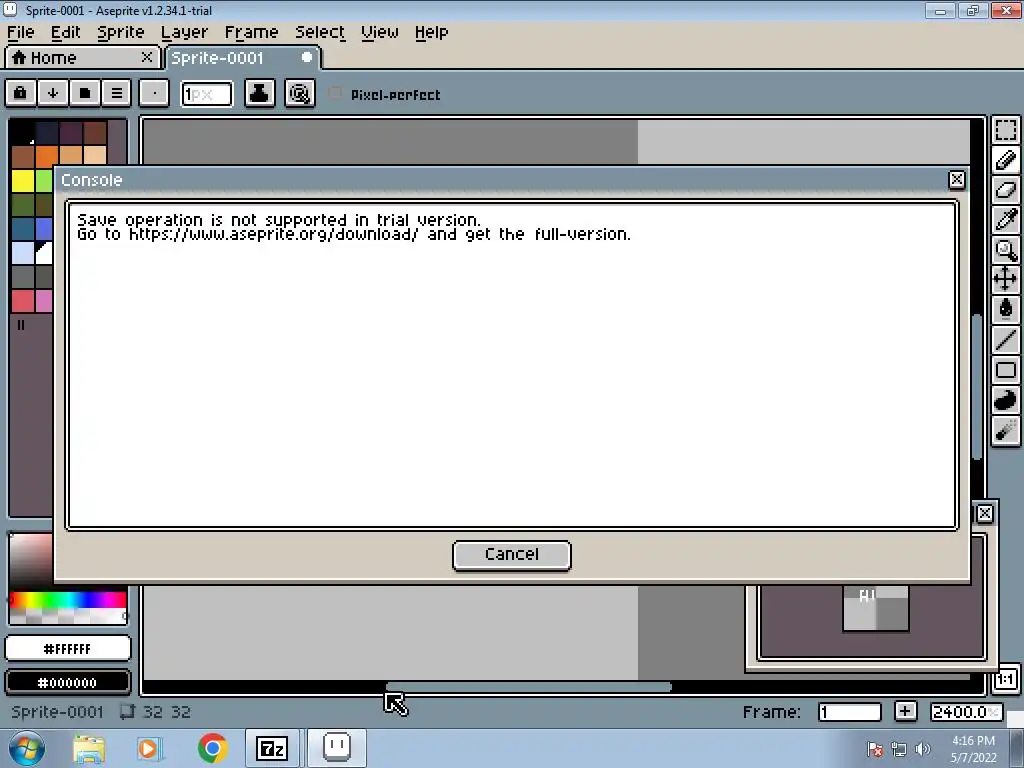The width and height of the screenshot is (1024, 768).
Task: Open the palette options menu icon
Action: [117, 93]
